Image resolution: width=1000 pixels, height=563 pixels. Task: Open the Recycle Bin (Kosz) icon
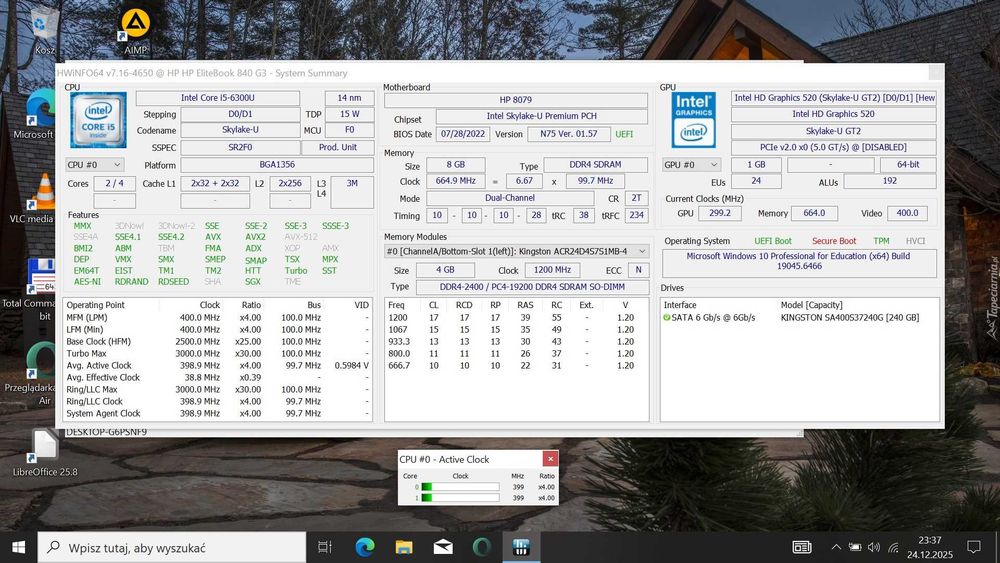click(x=43, y=30)
